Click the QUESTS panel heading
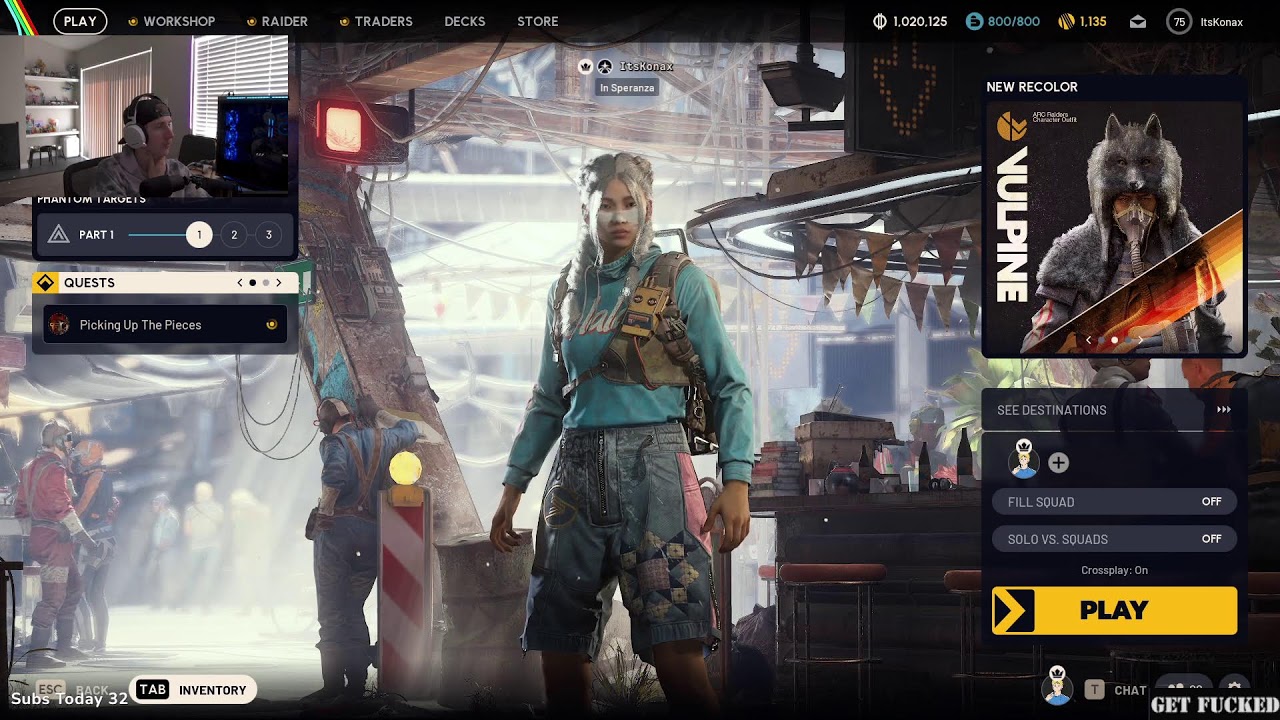Screen dimensions: 1280x720 pos(89,283)
